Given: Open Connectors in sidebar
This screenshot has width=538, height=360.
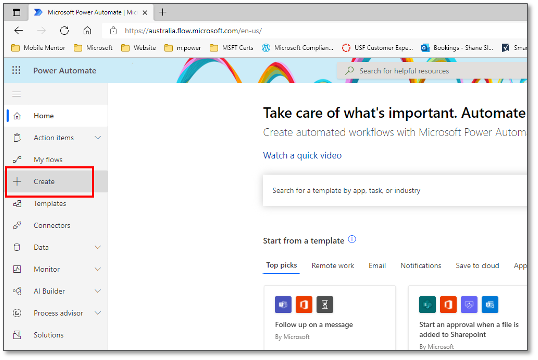Looking at the screenshot, I should (x=57, y=225).
